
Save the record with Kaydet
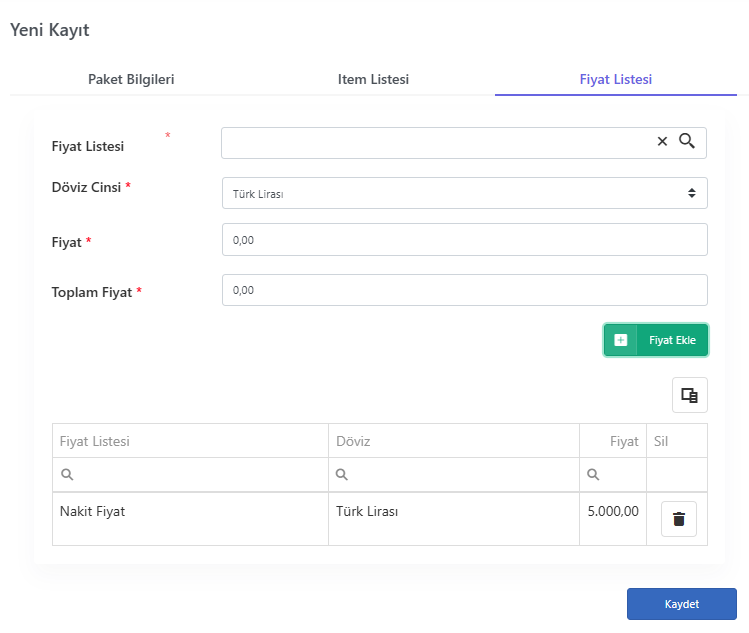[x=682, y=604]
